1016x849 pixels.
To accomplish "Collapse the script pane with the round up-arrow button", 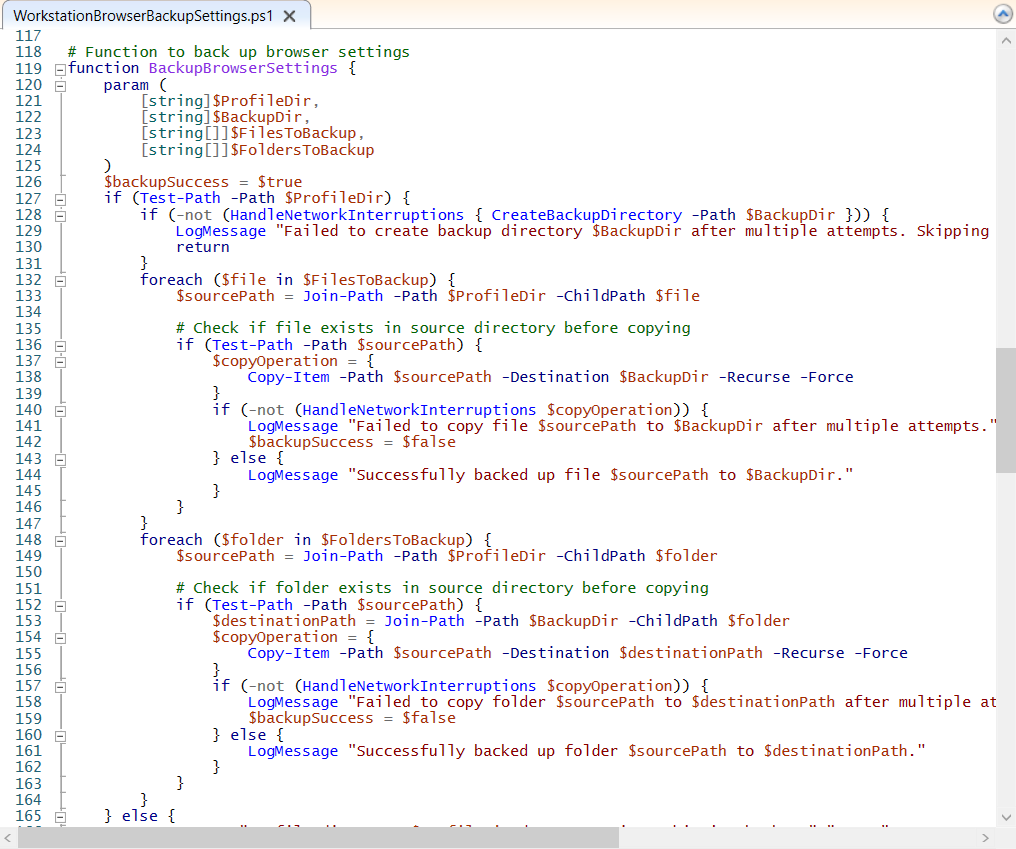I will pyautogui.click(x=1003, y=14).
